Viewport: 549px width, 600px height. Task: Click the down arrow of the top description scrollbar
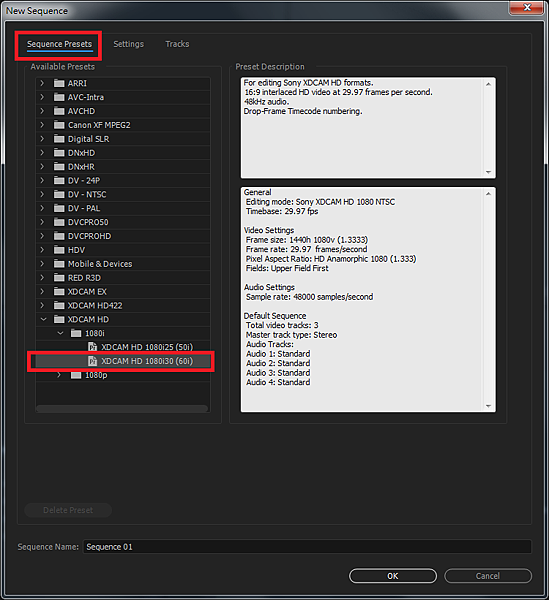pyautogui.click(x=488, y=172)
